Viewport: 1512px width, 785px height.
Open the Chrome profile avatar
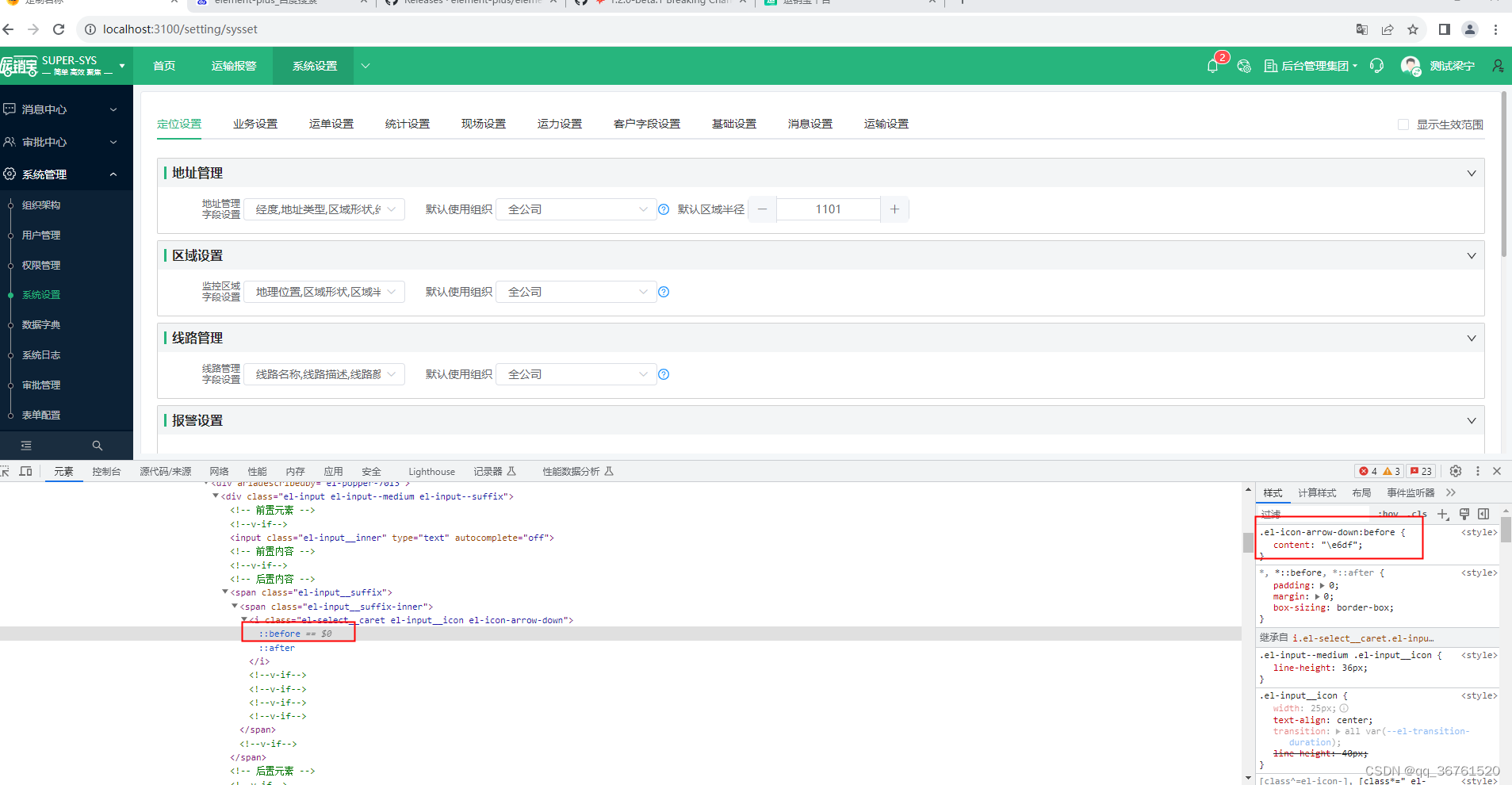coord(1469,29)
